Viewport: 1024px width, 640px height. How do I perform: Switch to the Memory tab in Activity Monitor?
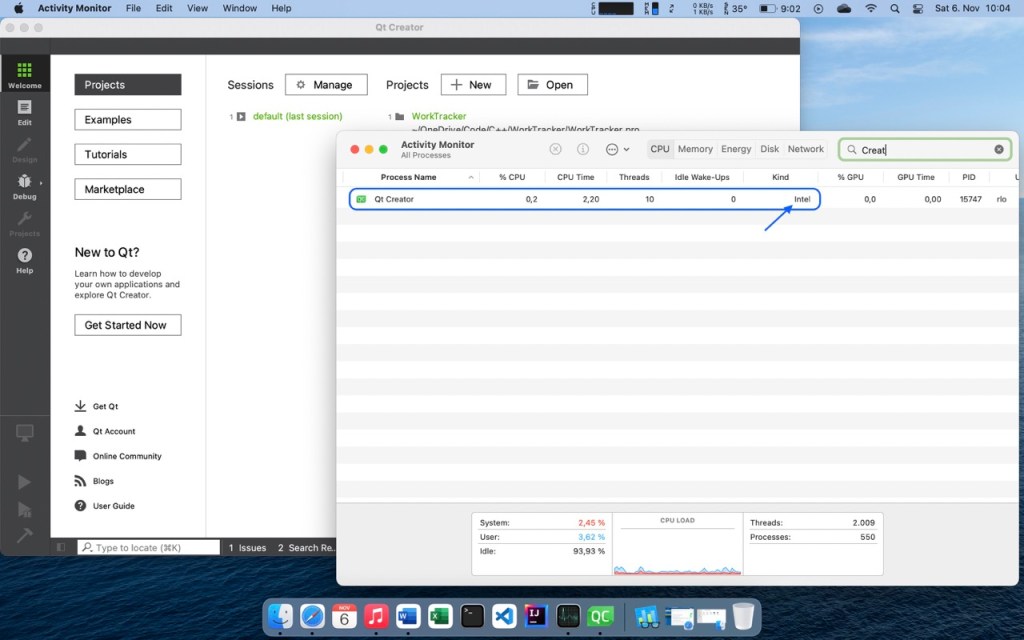695,148
